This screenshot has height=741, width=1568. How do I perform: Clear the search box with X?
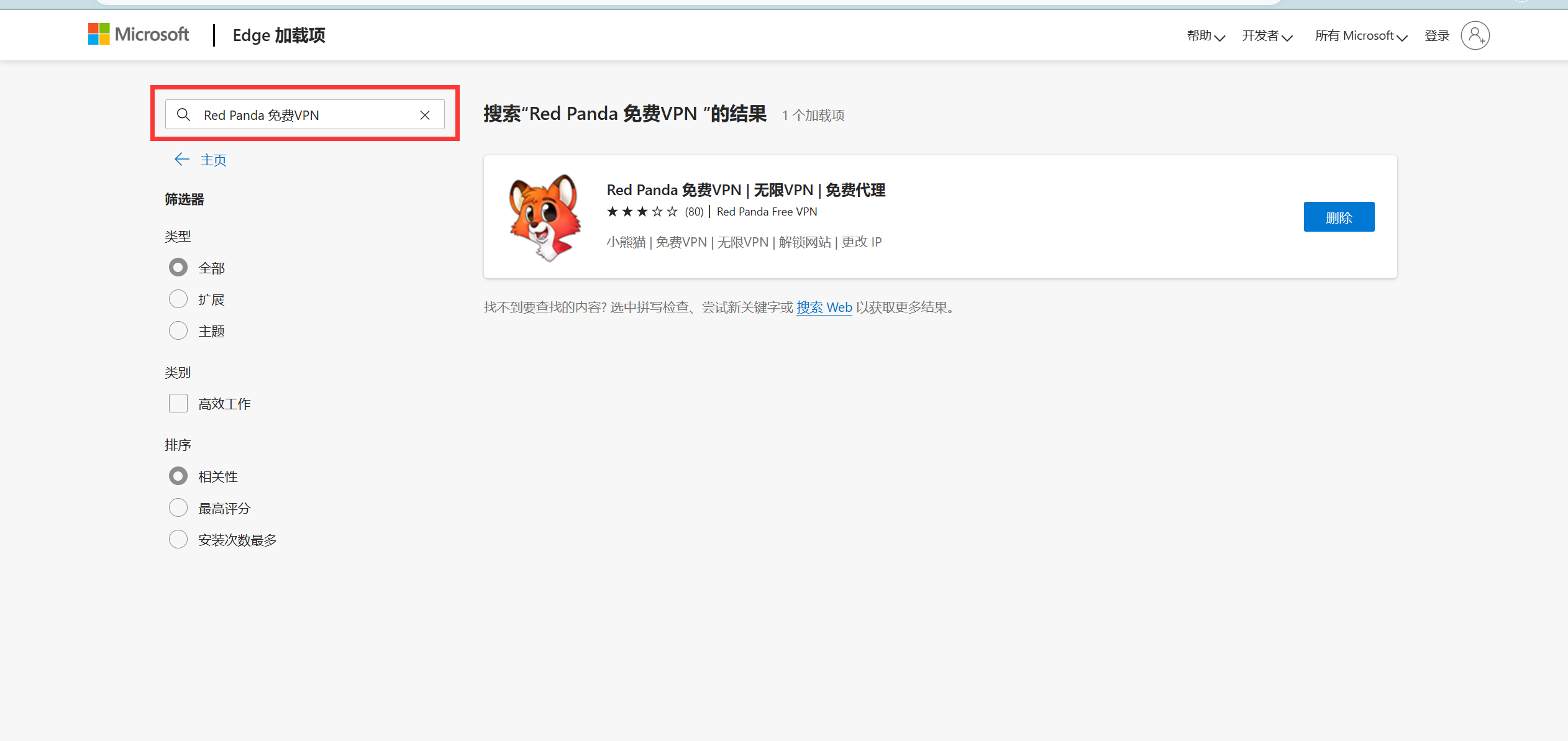pos(425,115)
